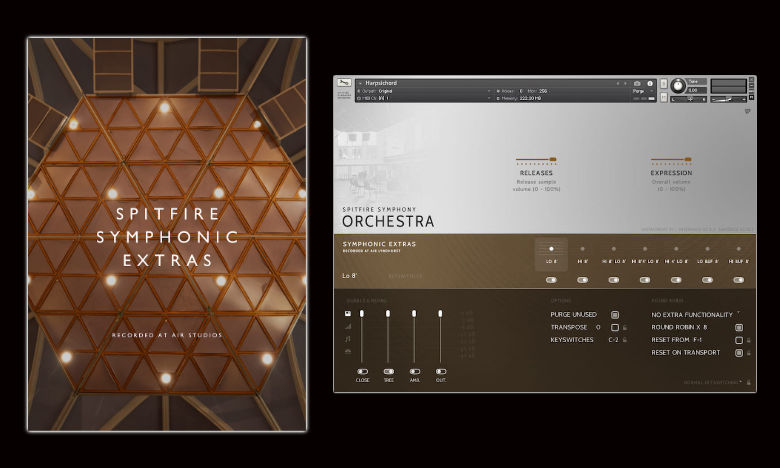Select the Hi 8' Lo 8' combined articulation
Viewport: 780px width, 468px height.
coord(614,255)
